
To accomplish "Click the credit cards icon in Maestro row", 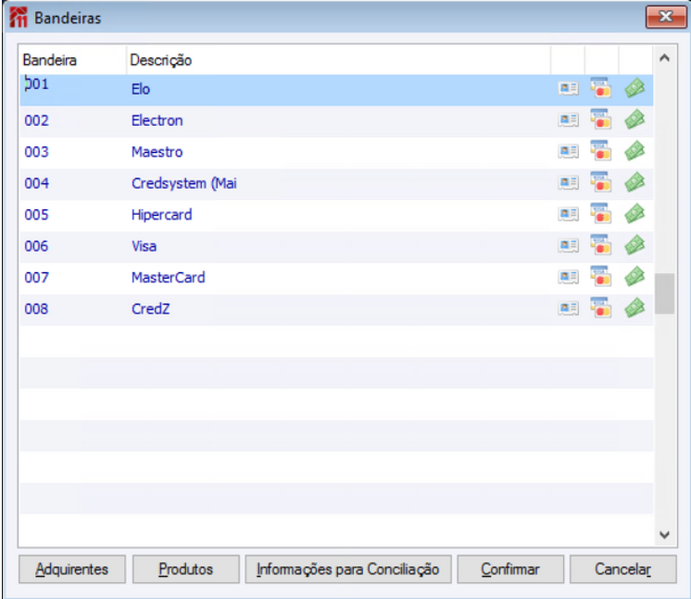I will point(601,150).
